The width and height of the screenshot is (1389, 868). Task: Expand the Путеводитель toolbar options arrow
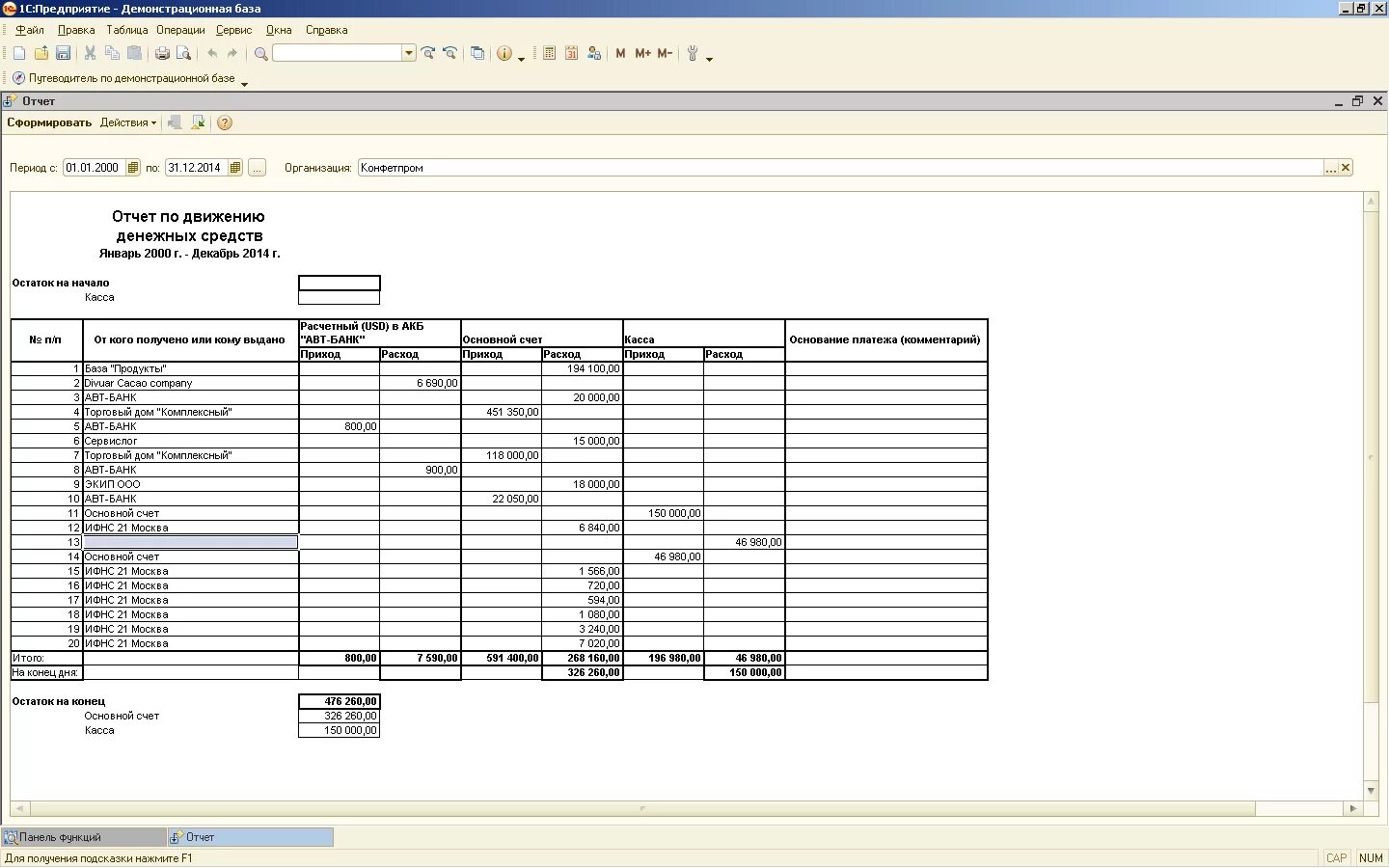coord(244,84)
